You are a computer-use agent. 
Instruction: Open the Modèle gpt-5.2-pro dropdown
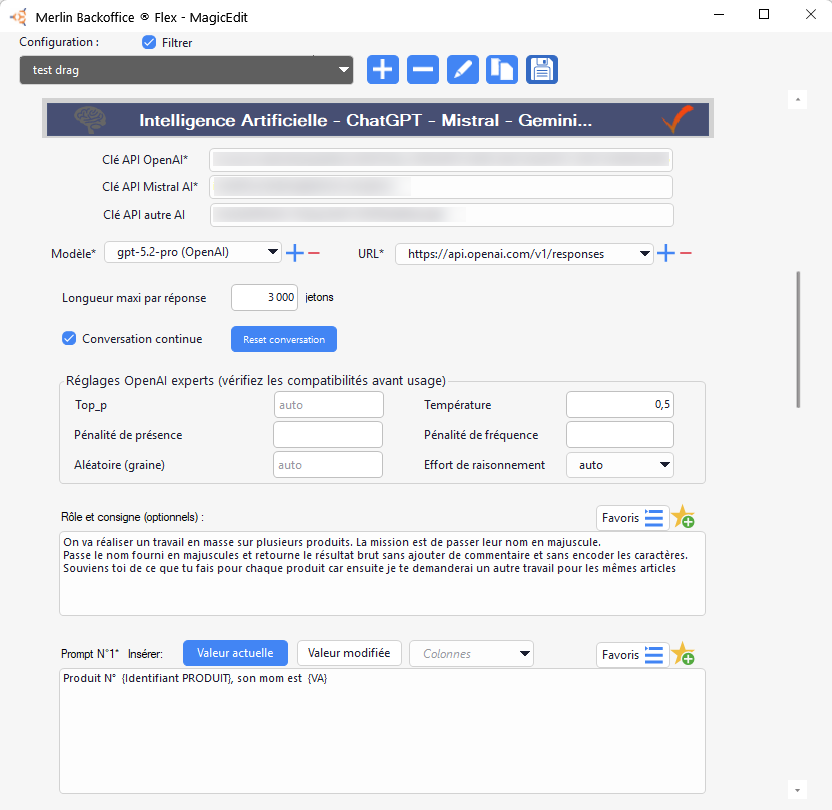pos(192,252)
